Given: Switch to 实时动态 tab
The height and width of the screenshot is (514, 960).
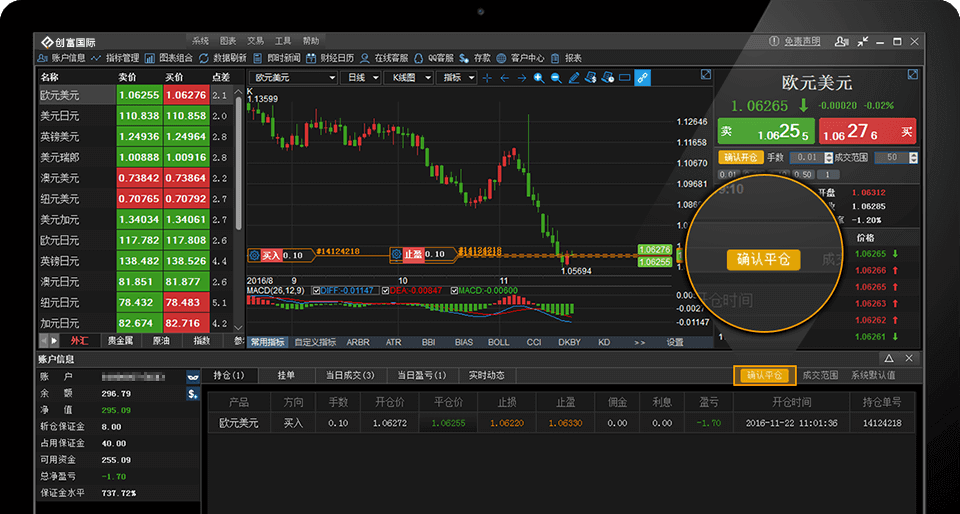Looking at the screenshot, I should [487, 375].
